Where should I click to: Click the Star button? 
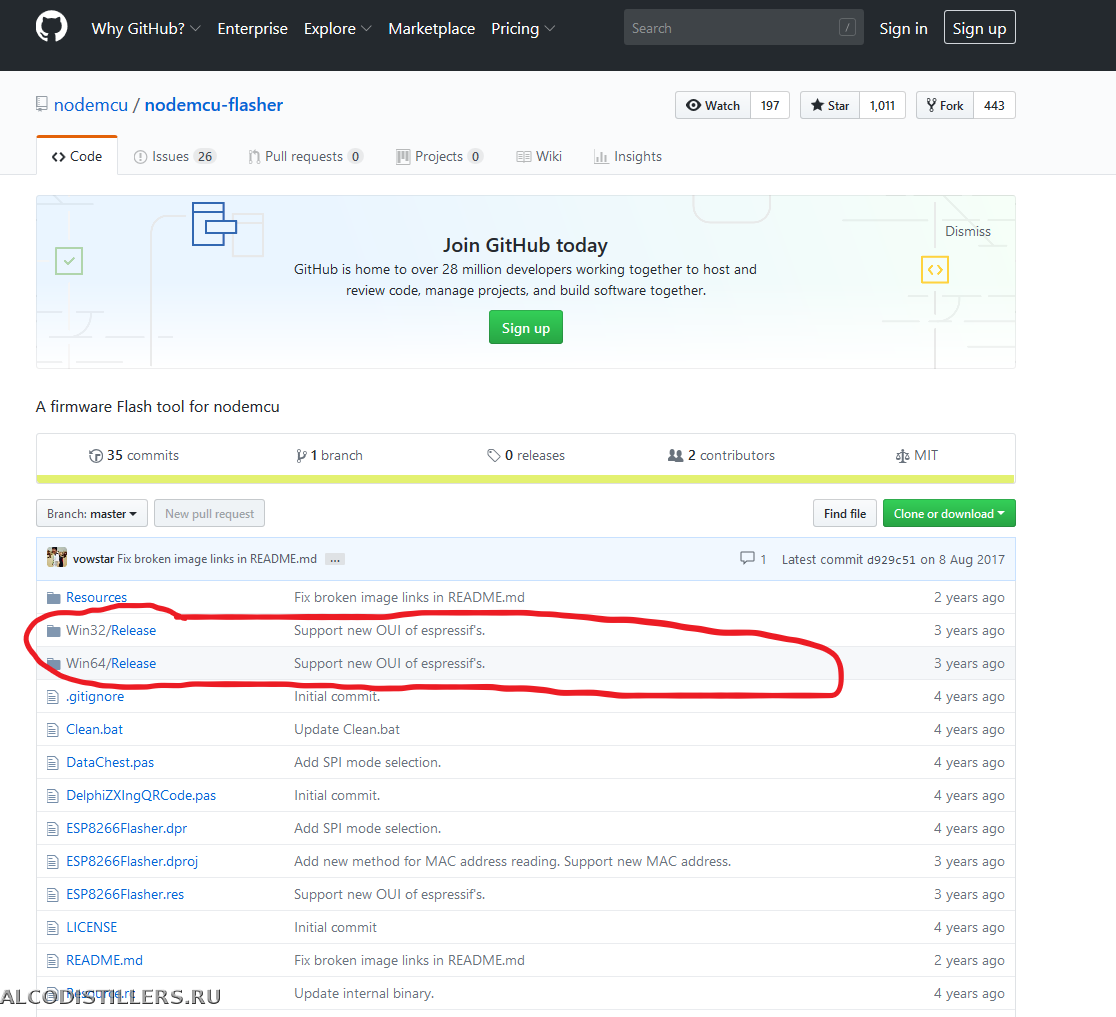pyautogui.click(x=830, y=105)
